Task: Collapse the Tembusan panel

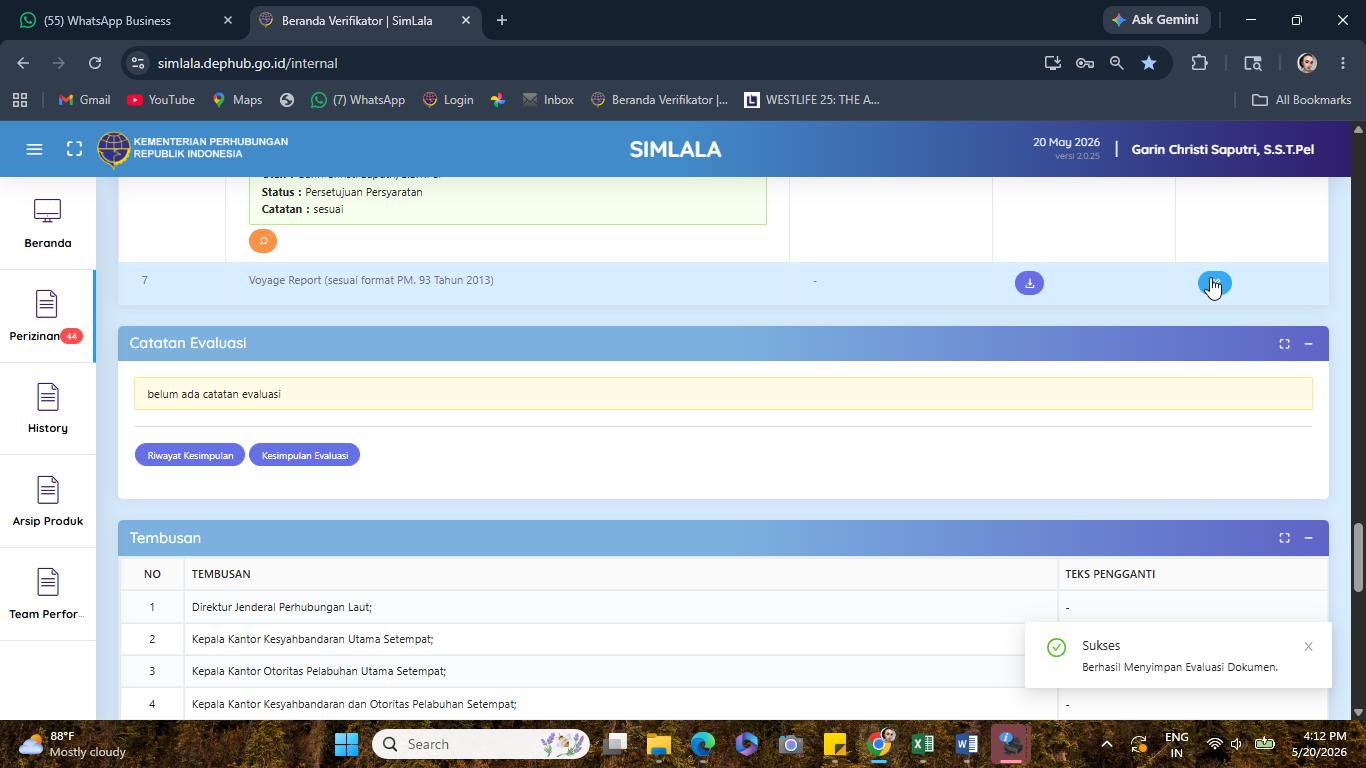Action: (x=1308, y=538)
